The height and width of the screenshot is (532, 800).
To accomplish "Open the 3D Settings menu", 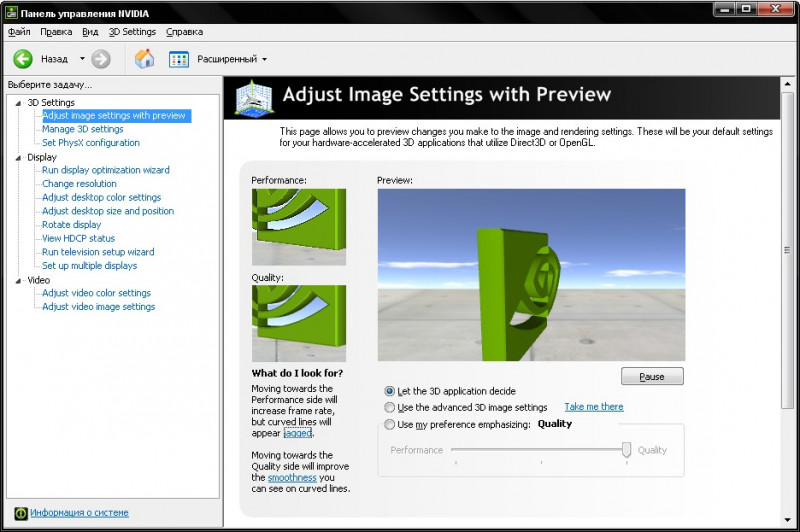I will (132, 32).
